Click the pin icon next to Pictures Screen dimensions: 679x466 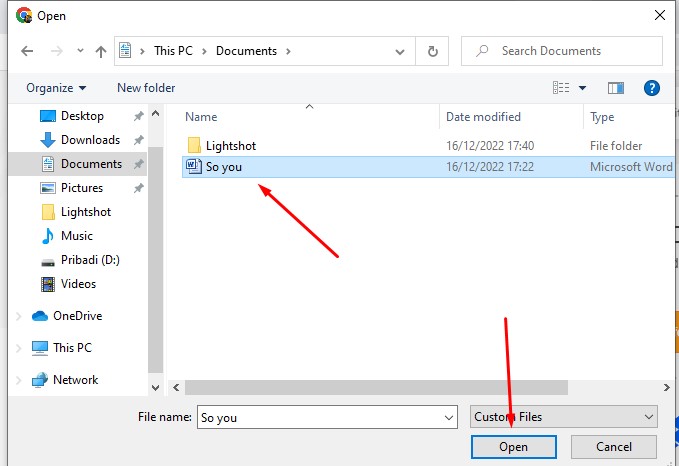[139, 188]
